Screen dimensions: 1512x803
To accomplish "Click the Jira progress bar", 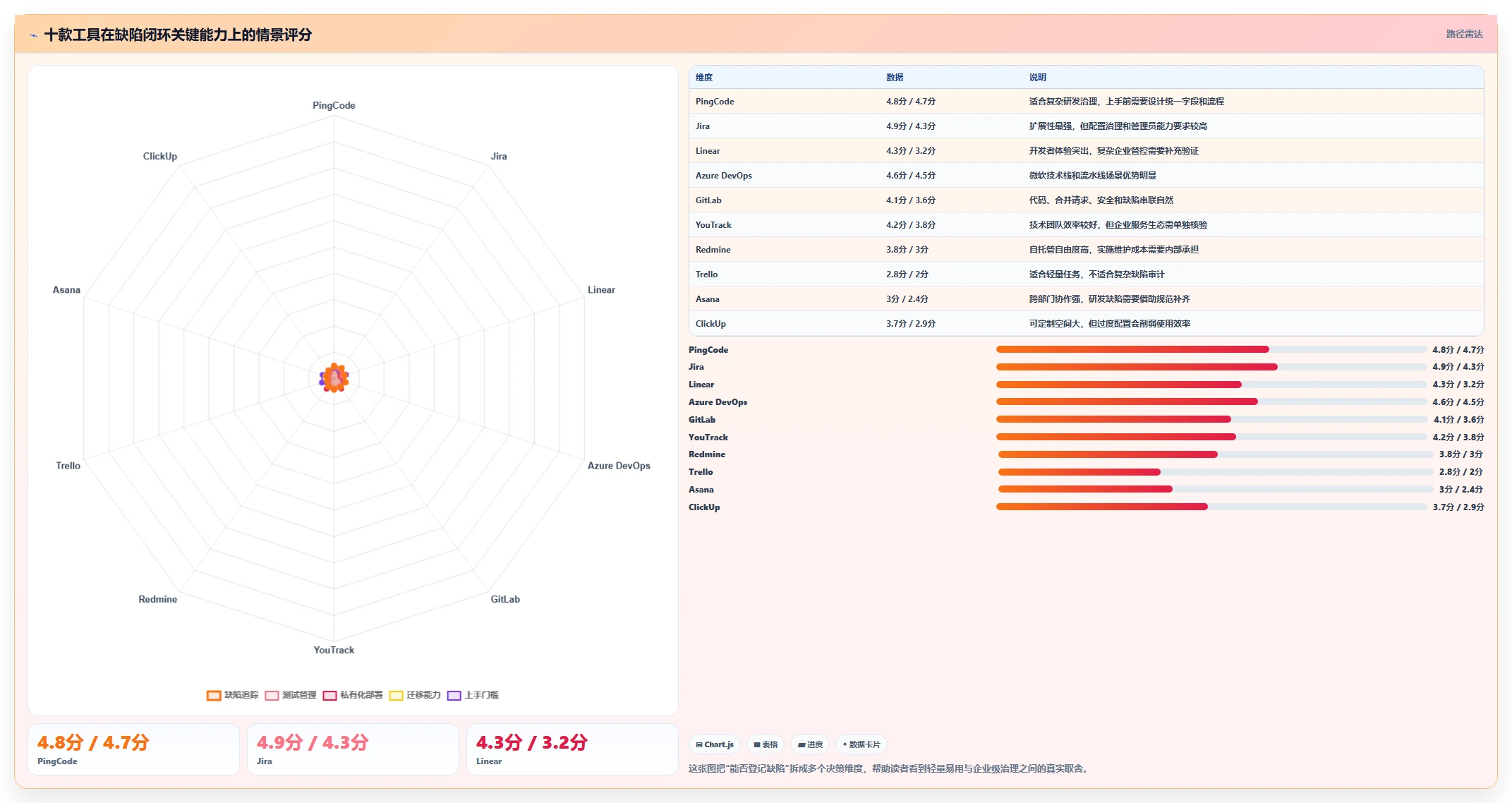I will [1211, 367].
